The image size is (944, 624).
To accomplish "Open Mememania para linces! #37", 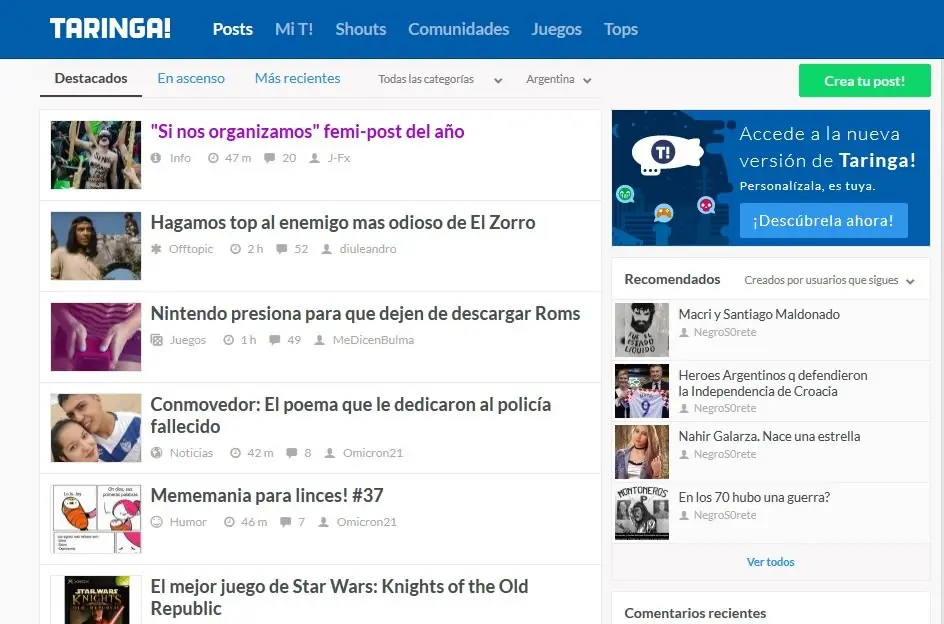I will (267, 495).
